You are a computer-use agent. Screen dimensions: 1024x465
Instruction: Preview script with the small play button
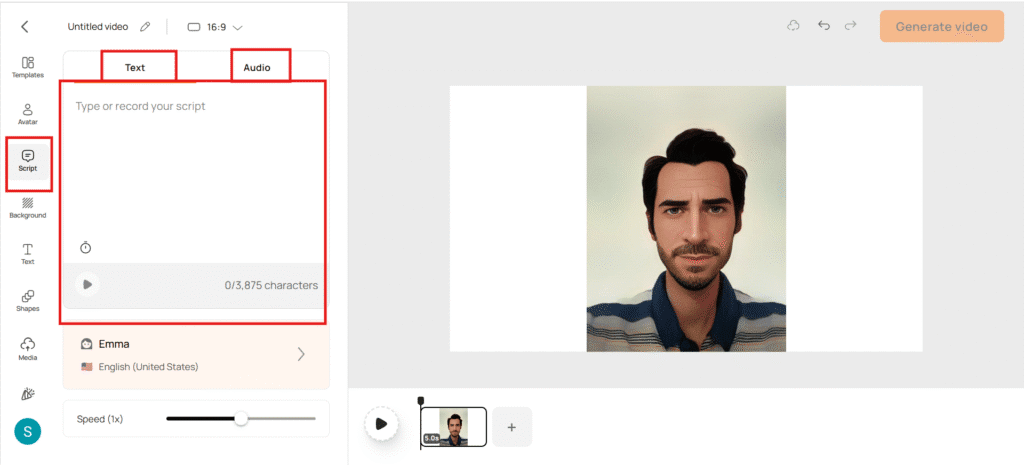(x=87, y=285)
